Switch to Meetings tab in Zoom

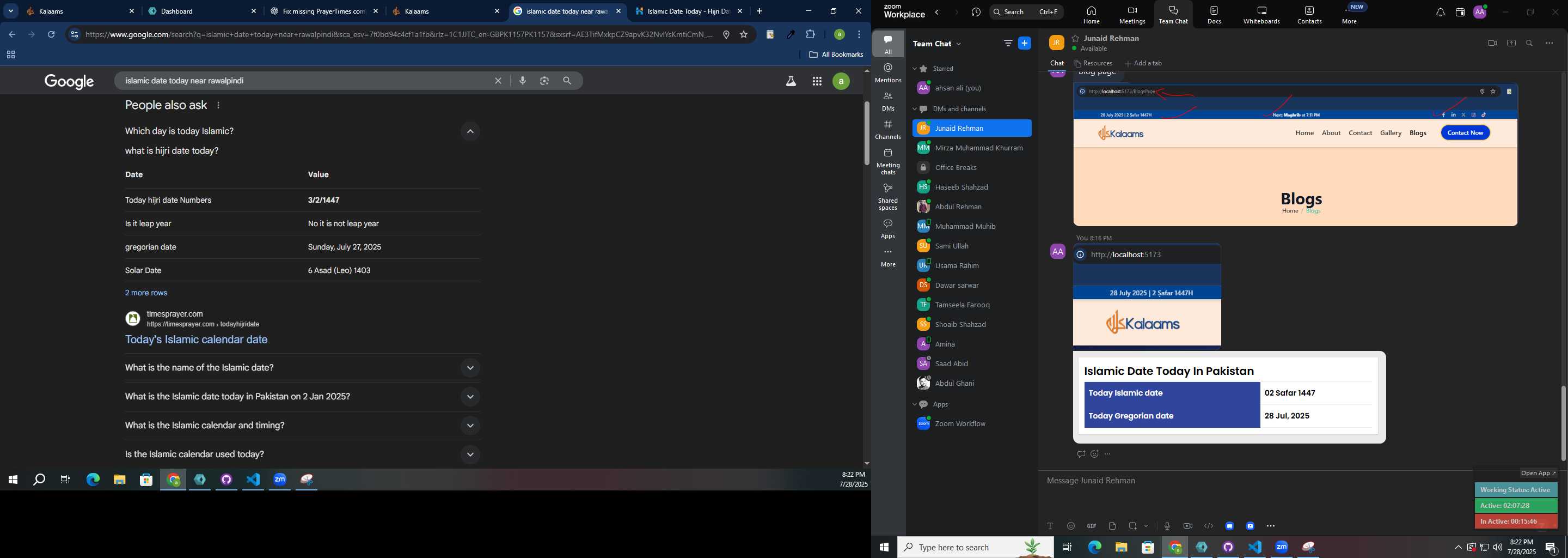pyautogui.click(x=1131, y=15)
